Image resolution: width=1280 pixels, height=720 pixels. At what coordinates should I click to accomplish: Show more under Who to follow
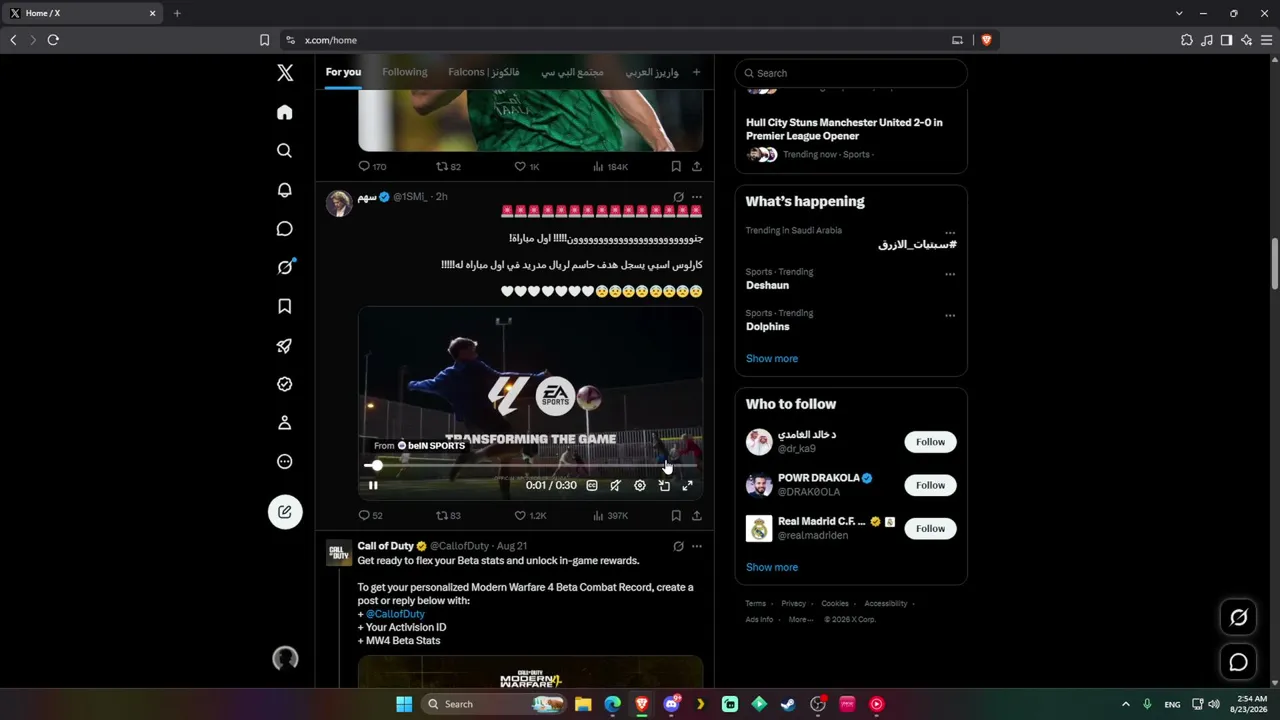pos(772,568)
